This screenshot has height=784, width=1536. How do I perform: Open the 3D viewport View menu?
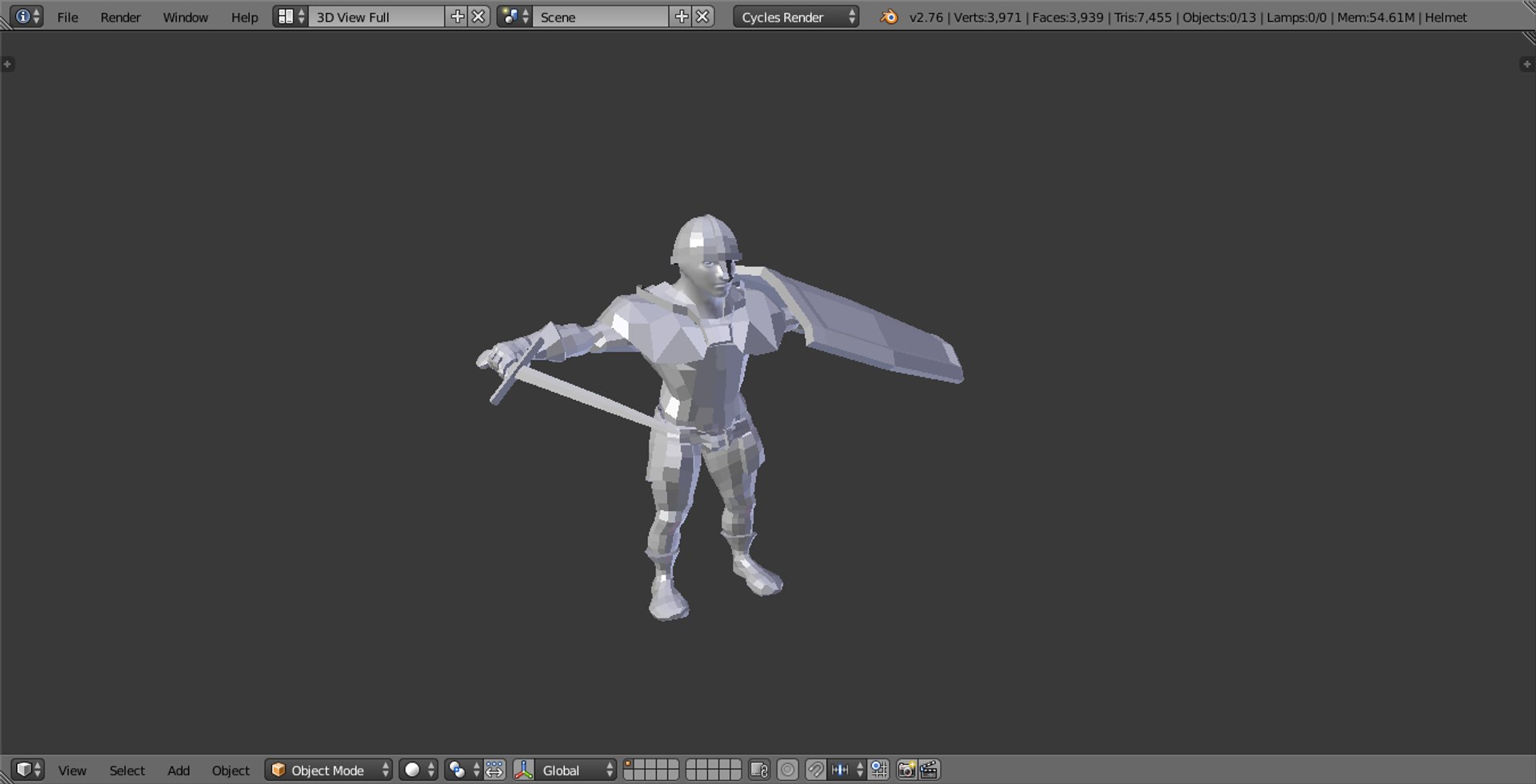[x=72, y=770]
